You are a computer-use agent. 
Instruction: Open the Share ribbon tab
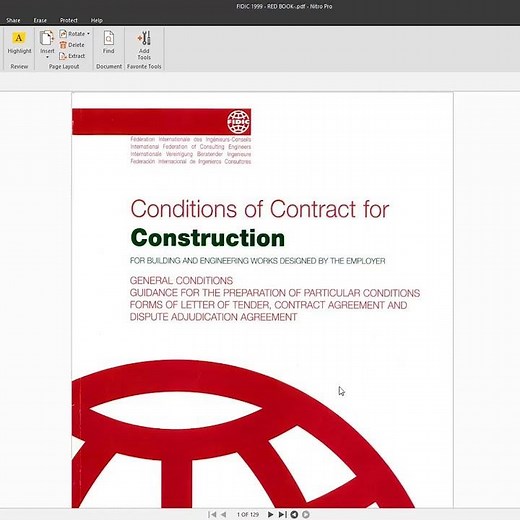(13, 20)
